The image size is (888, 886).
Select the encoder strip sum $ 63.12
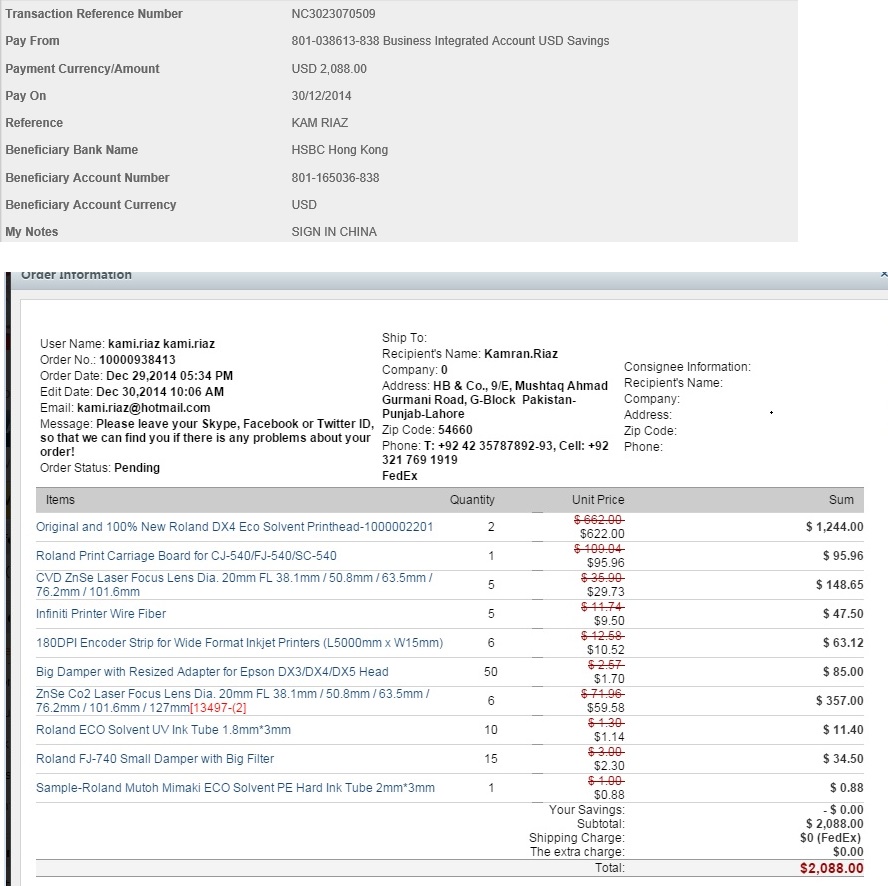click(843, 642)
